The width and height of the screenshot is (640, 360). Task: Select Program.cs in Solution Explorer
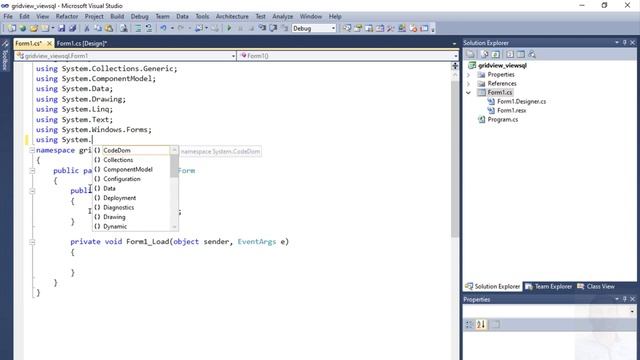point(502,120)
